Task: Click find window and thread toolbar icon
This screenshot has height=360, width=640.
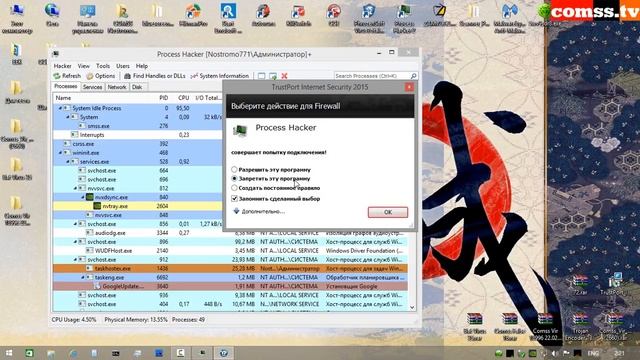Action: [x=273, y=76]
